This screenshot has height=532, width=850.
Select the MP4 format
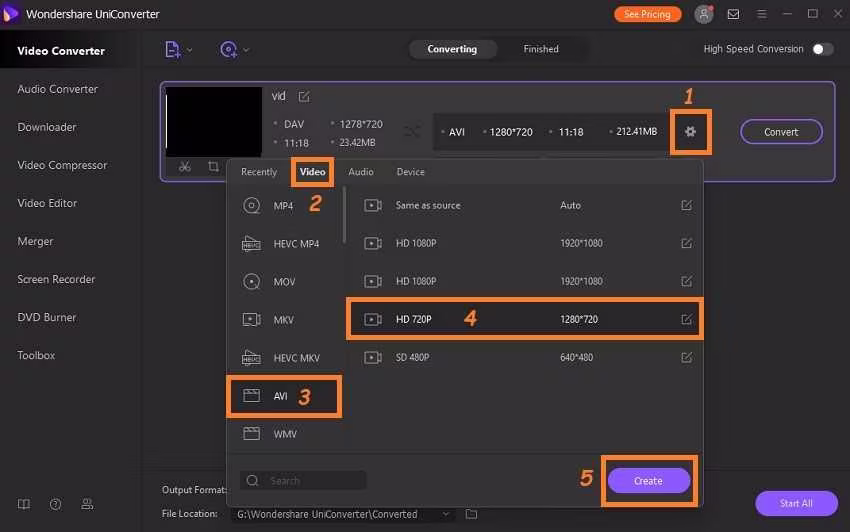pyautogui.click(x=284, y=206)
